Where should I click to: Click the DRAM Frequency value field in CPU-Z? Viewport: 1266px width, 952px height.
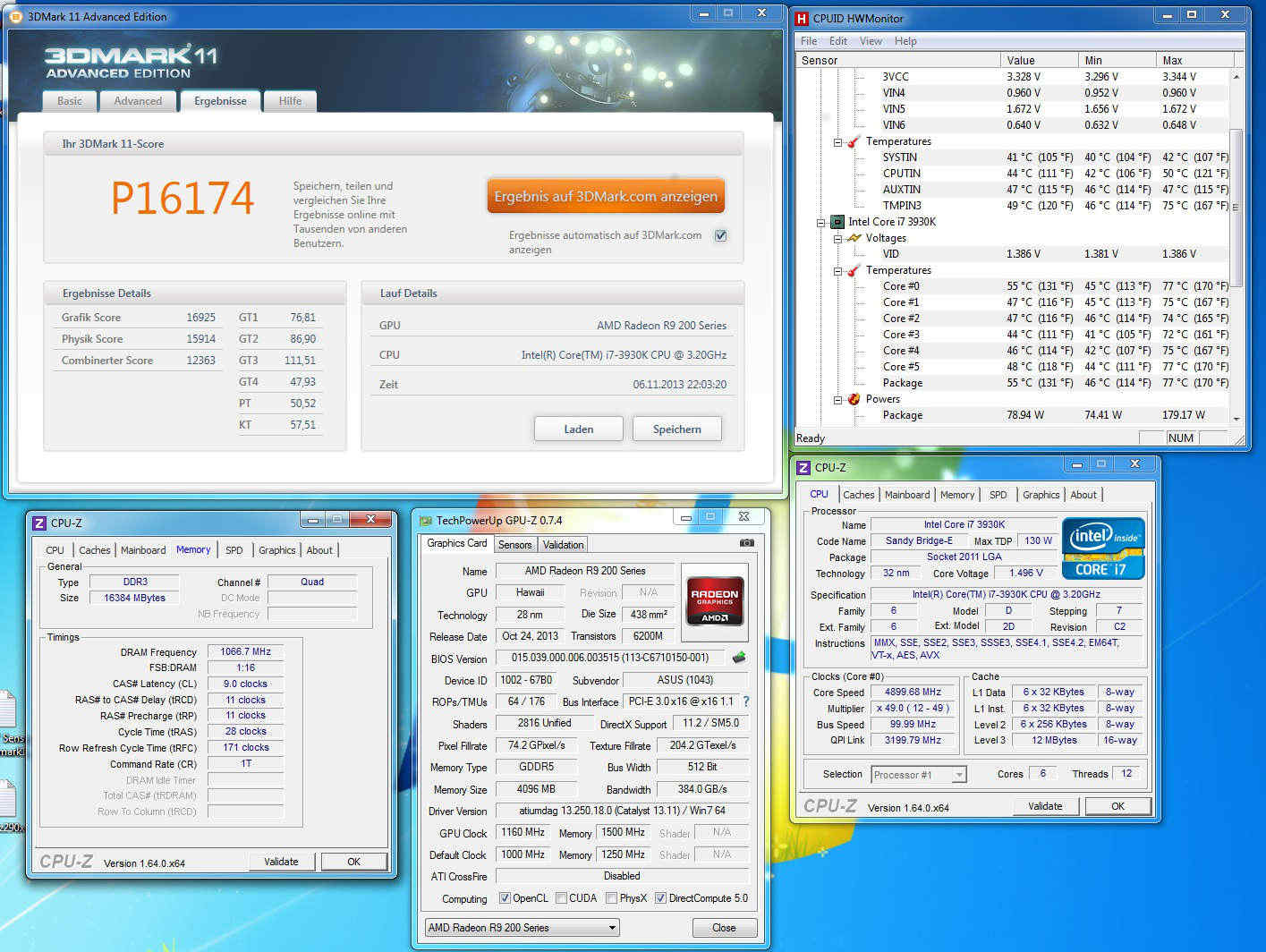245,651
